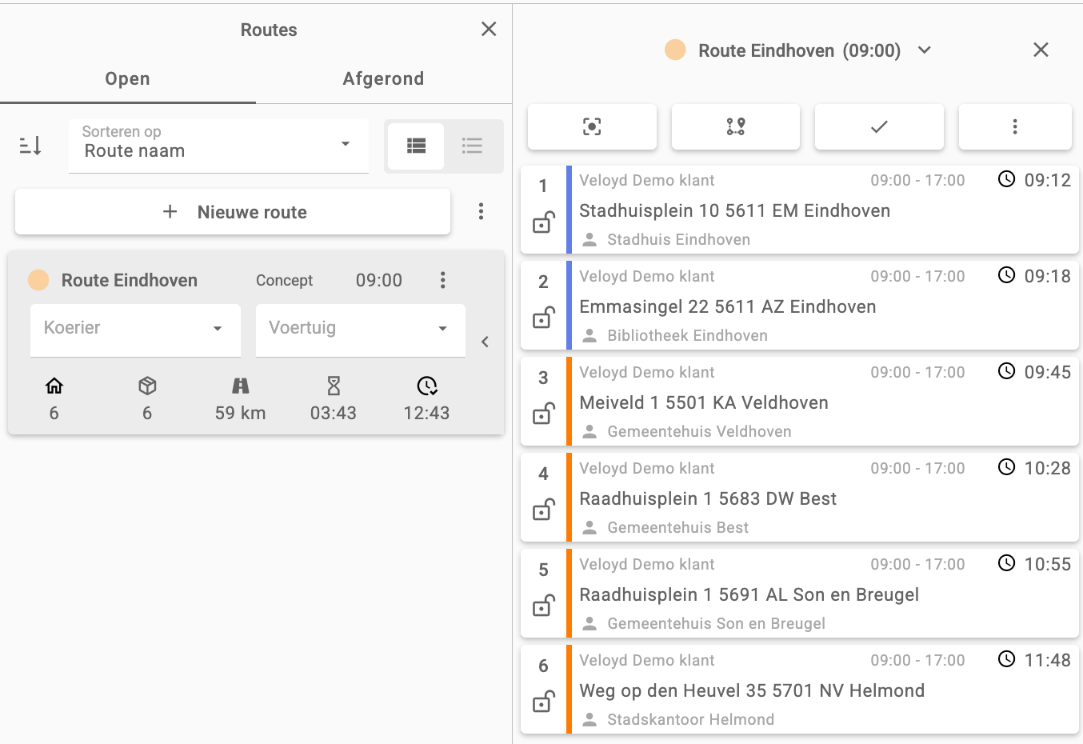1083x744 pixels.
Task: Toggle the lock on stop 3 Meiveld
Action: (544, 414)
